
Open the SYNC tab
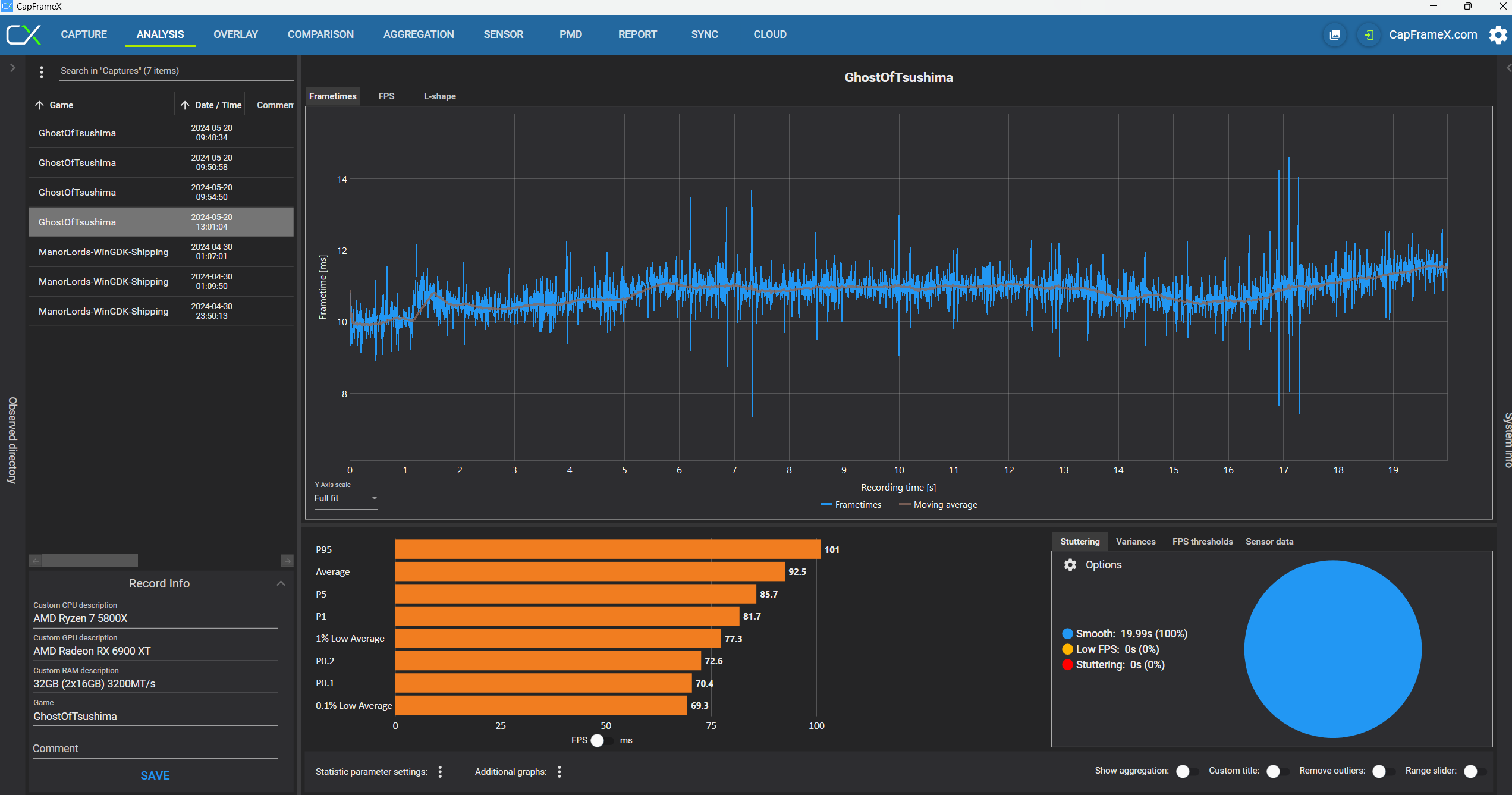[x=705, y=34]
